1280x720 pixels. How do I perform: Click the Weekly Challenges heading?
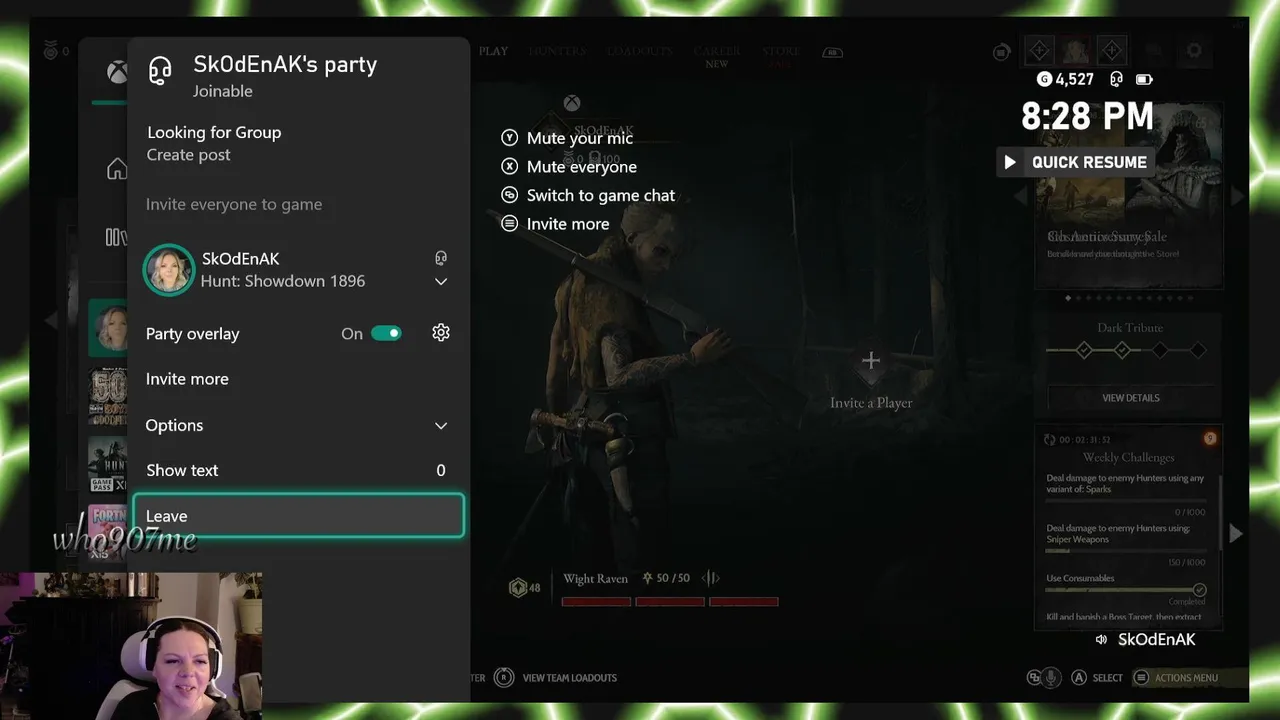tap(1128, 458)
